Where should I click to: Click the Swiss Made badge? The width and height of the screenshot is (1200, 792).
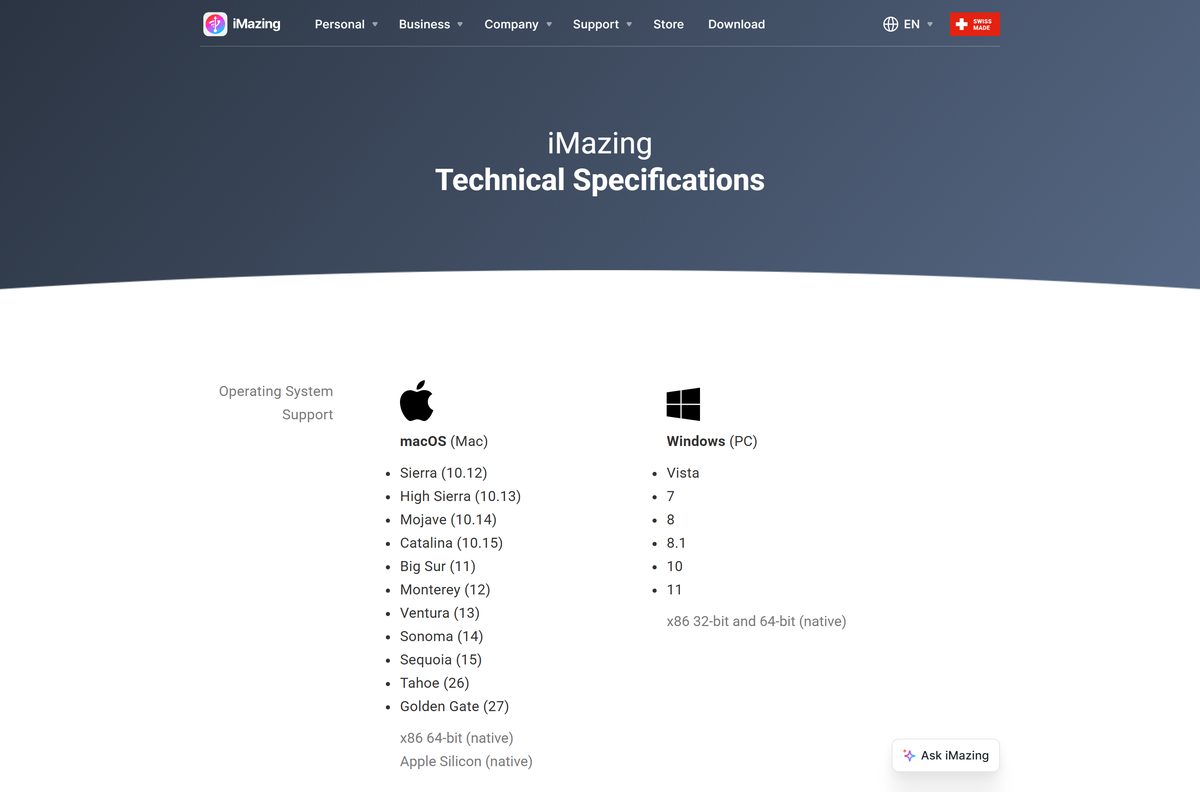[975, 24]
